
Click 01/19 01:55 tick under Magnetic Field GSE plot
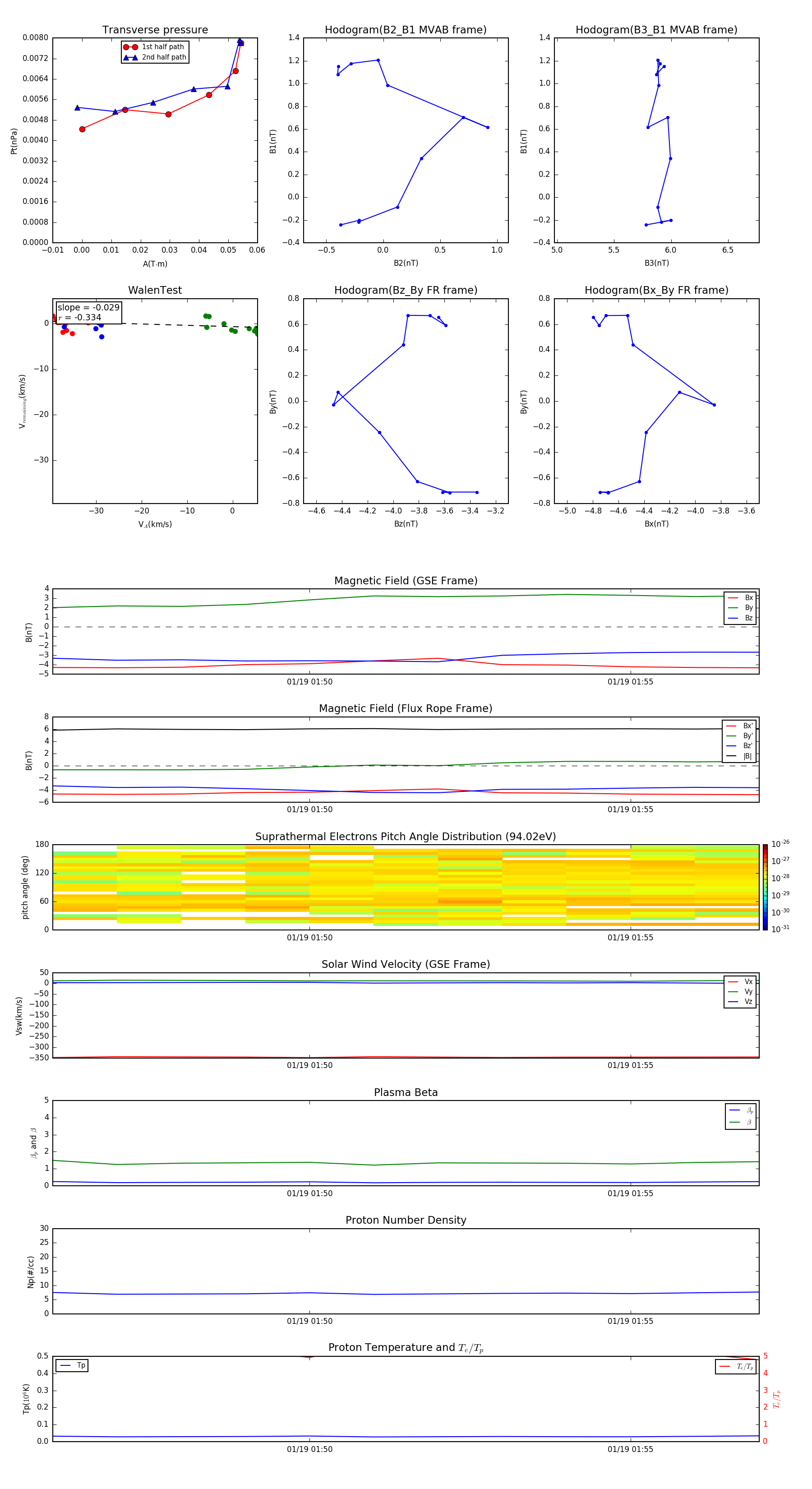[x=630, y=681]
